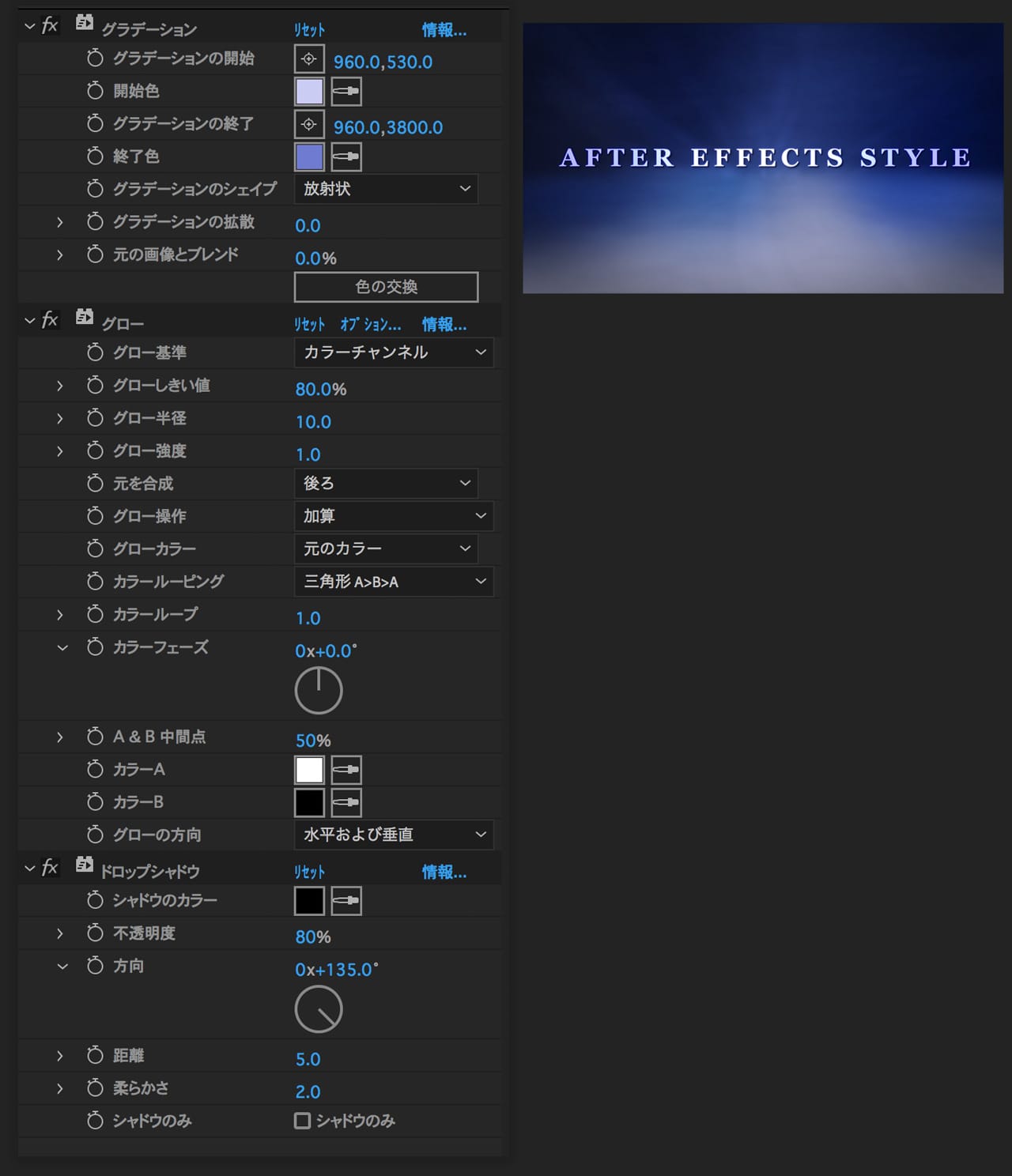Click the 色の交換 button
This screenshot has height=1176, width=1012.
coord(386,287)
